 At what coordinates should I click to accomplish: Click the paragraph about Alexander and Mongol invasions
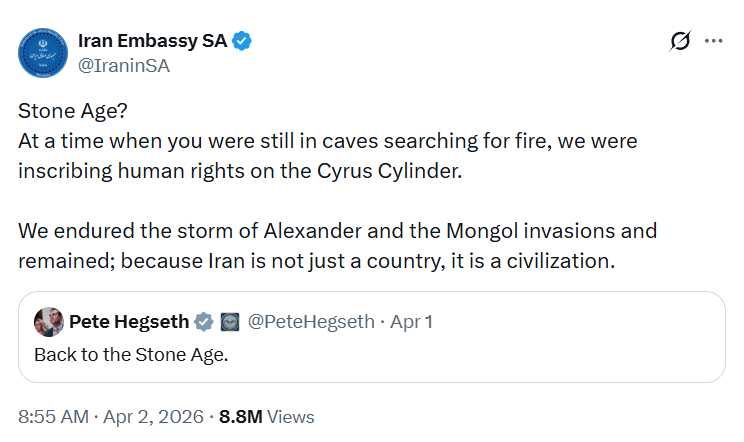(x=337, y=245)
